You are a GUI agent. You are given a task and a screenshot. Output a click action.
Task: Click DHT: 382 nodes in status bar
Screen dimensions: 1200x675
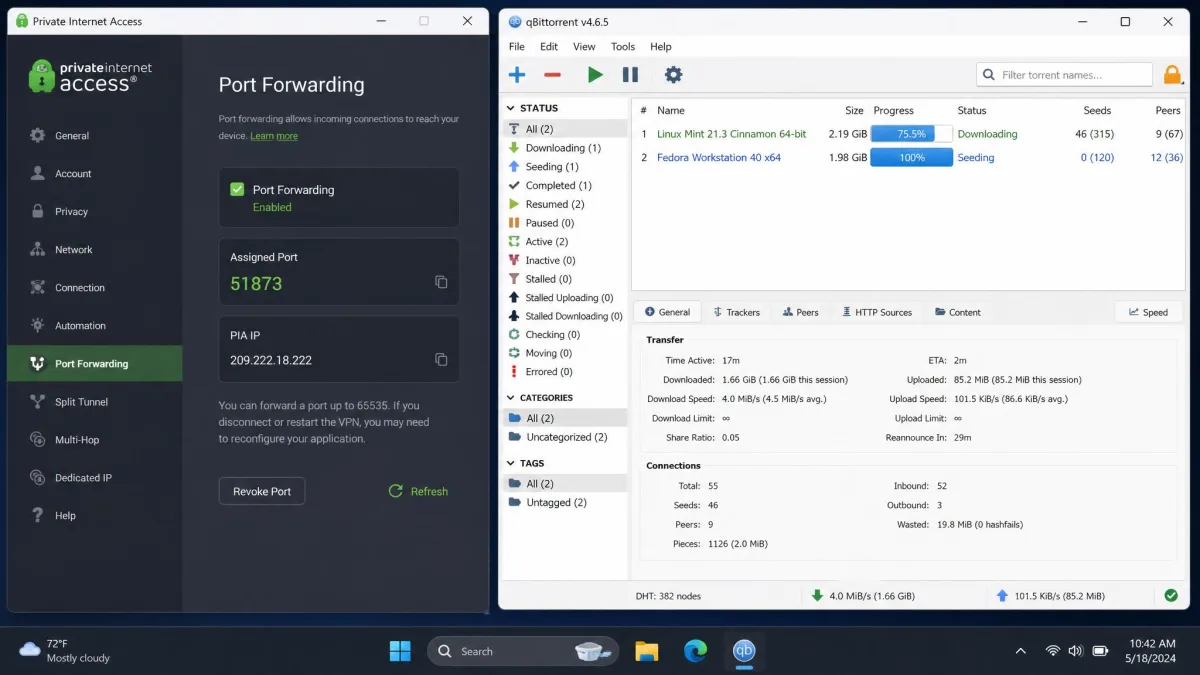pyautogui.click(x=668, y=596)
